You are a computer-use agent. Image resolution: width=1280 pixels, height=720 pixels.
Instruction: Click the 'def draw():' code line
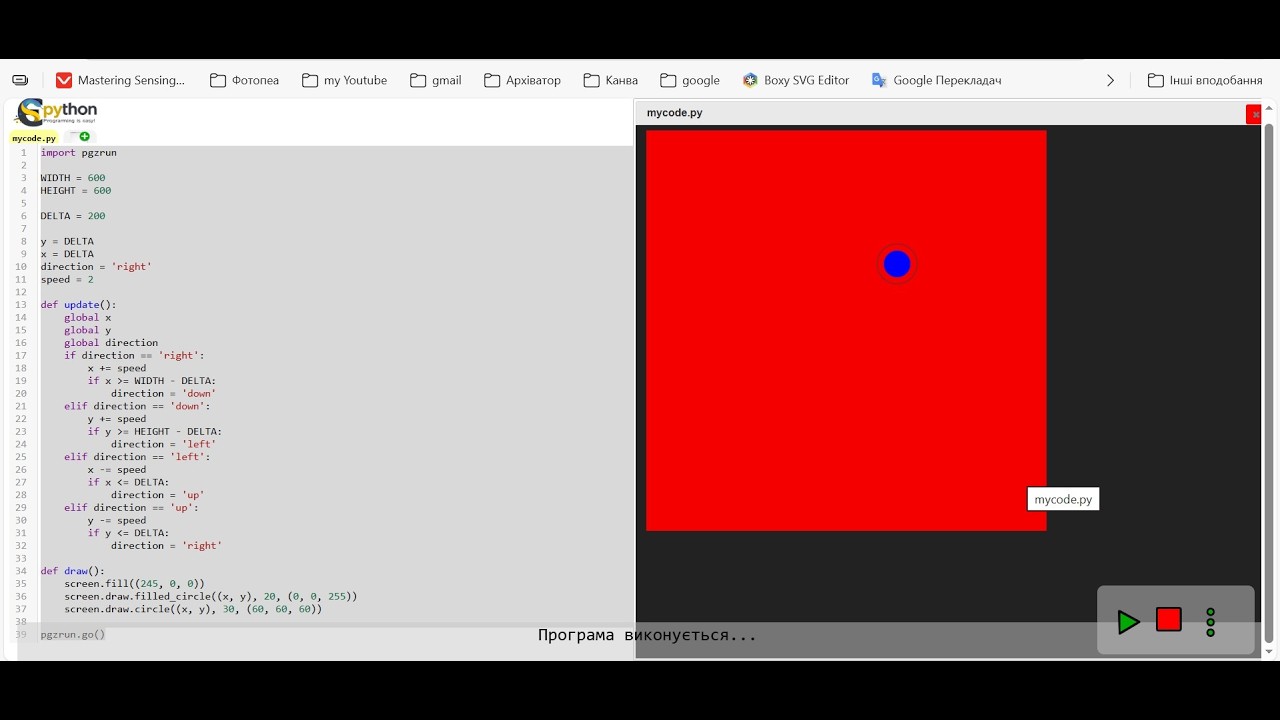73,572
